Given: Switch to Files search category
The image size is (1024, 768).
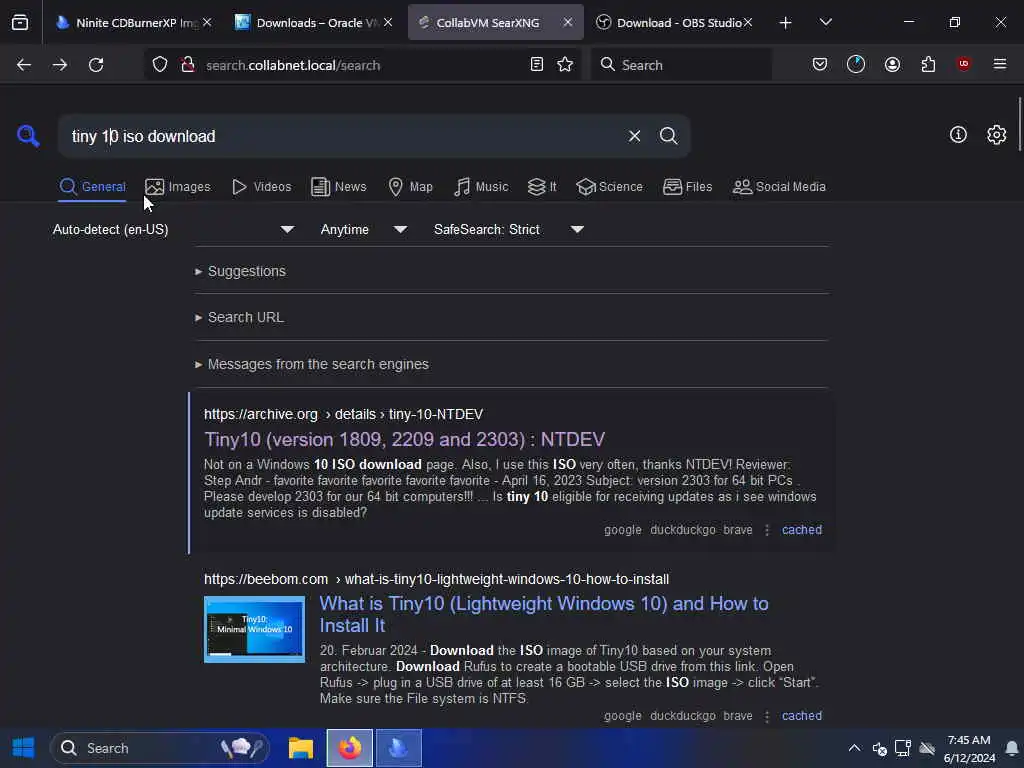Looking at the screenshot, I should tap(687, 187).
